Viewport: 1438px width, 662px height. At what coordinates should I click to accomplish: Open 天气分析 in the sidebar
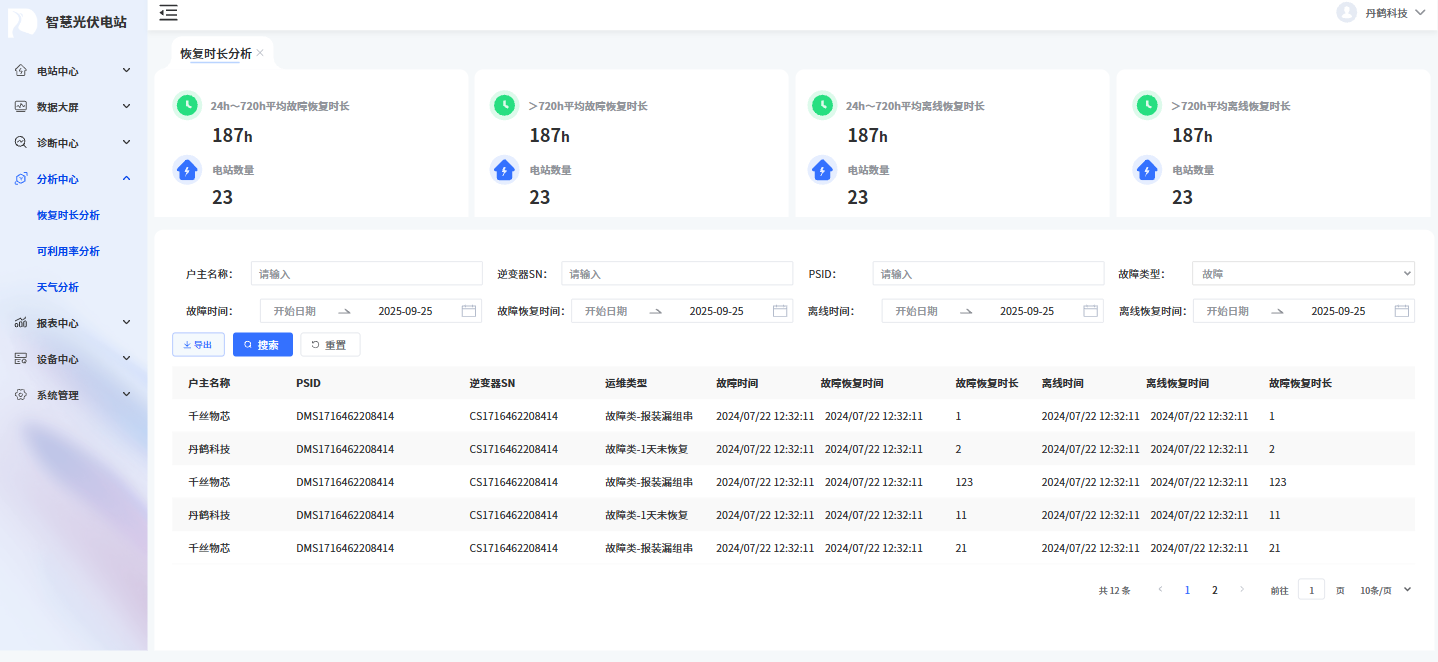click(58, 287)
